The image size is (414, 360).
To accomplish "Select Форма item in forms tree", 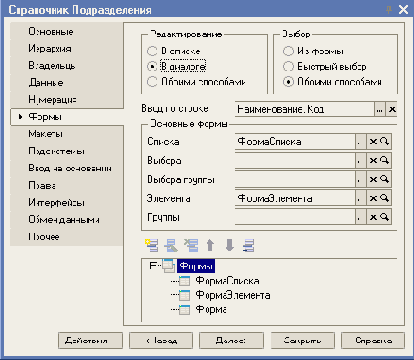I will [211, 310].
